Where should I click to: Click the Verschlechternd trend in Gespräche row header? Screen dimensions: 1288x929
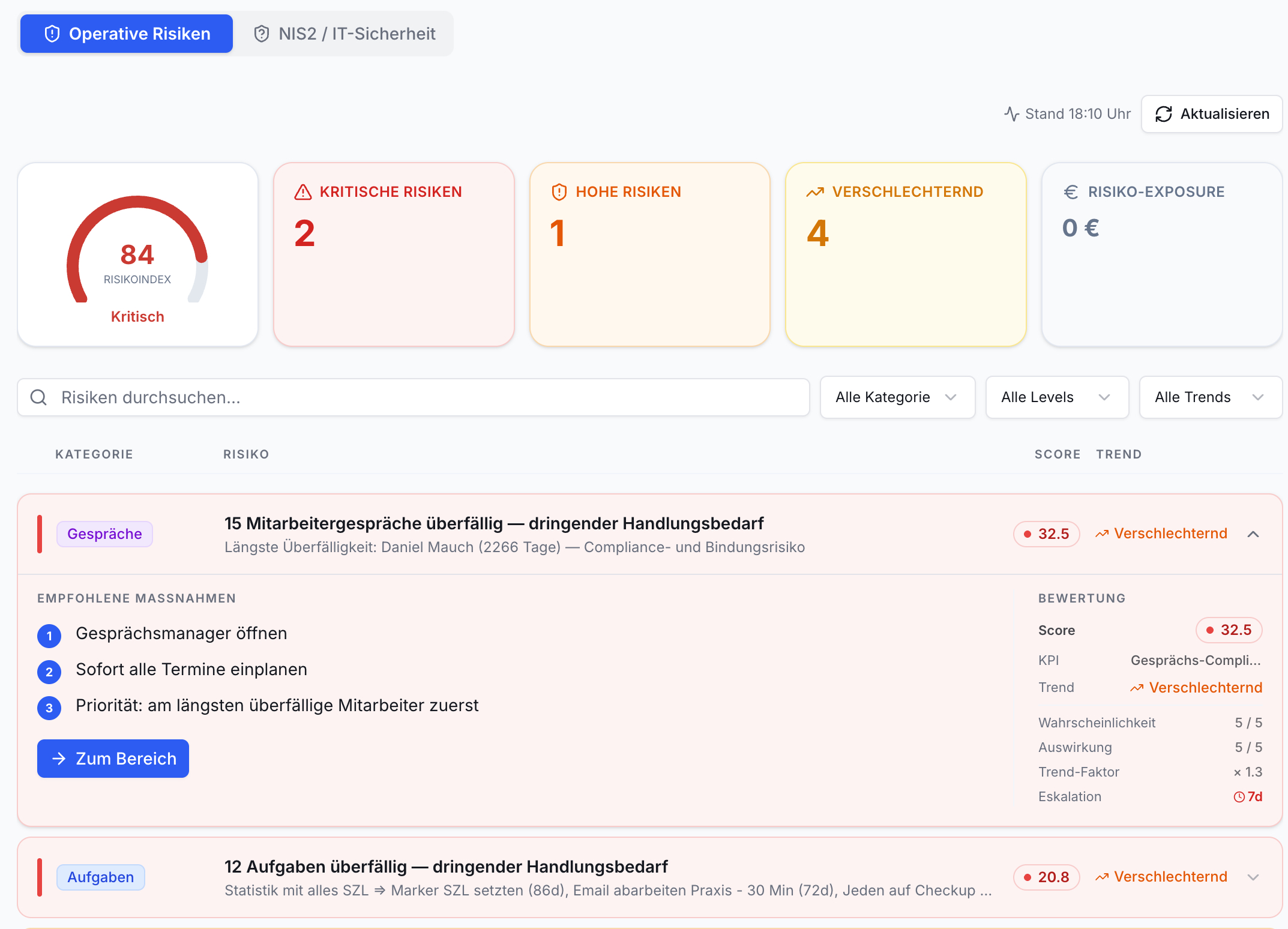tap(1161, 534)
